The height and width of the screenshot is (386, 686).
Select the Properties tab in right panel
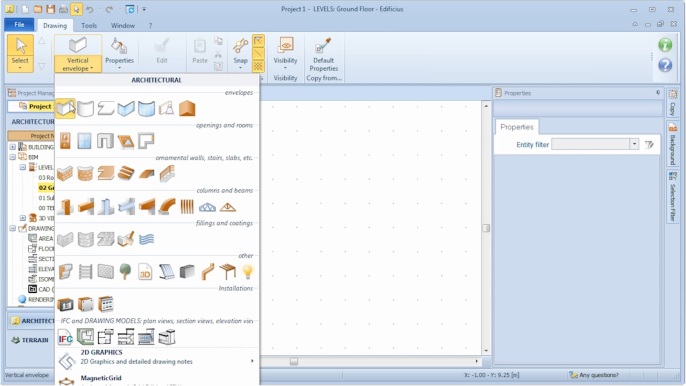click(517, 127)
